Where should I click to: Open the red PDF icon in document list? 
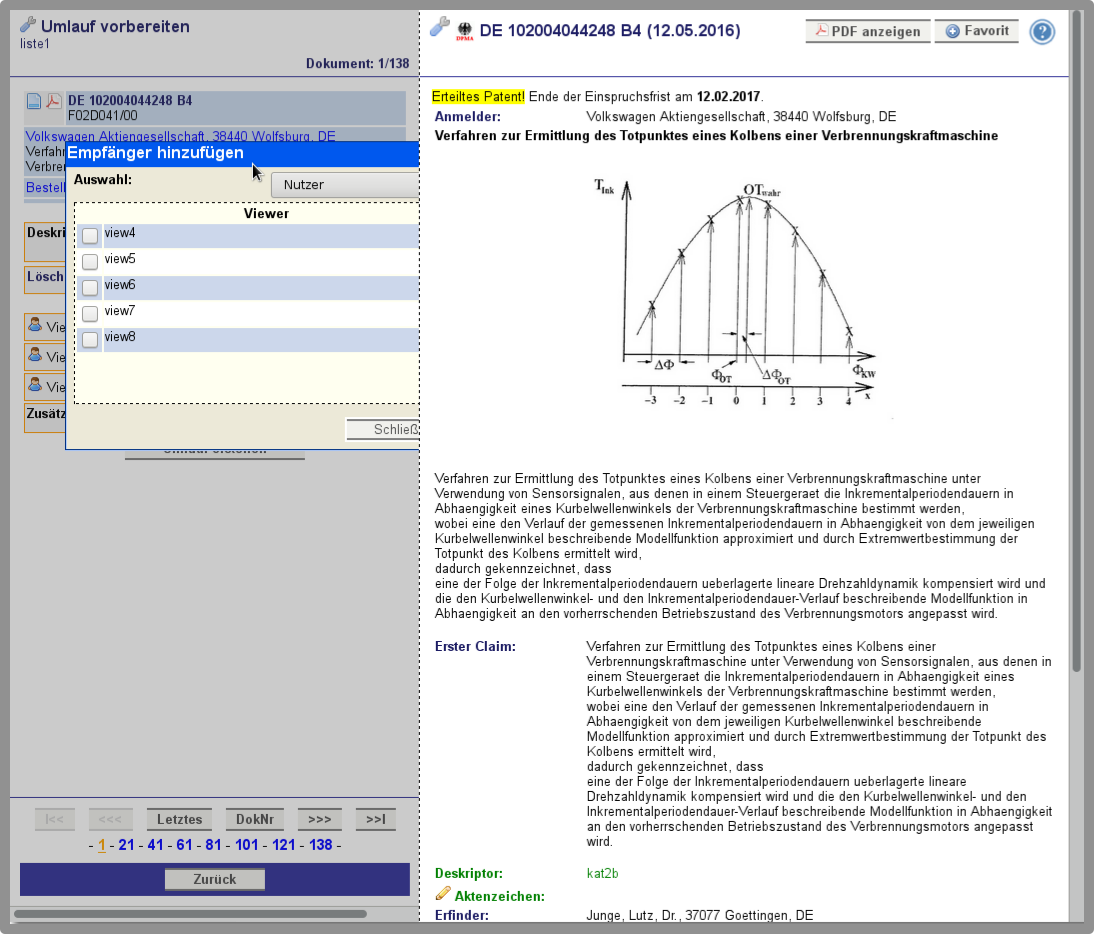tap(54, 101)
